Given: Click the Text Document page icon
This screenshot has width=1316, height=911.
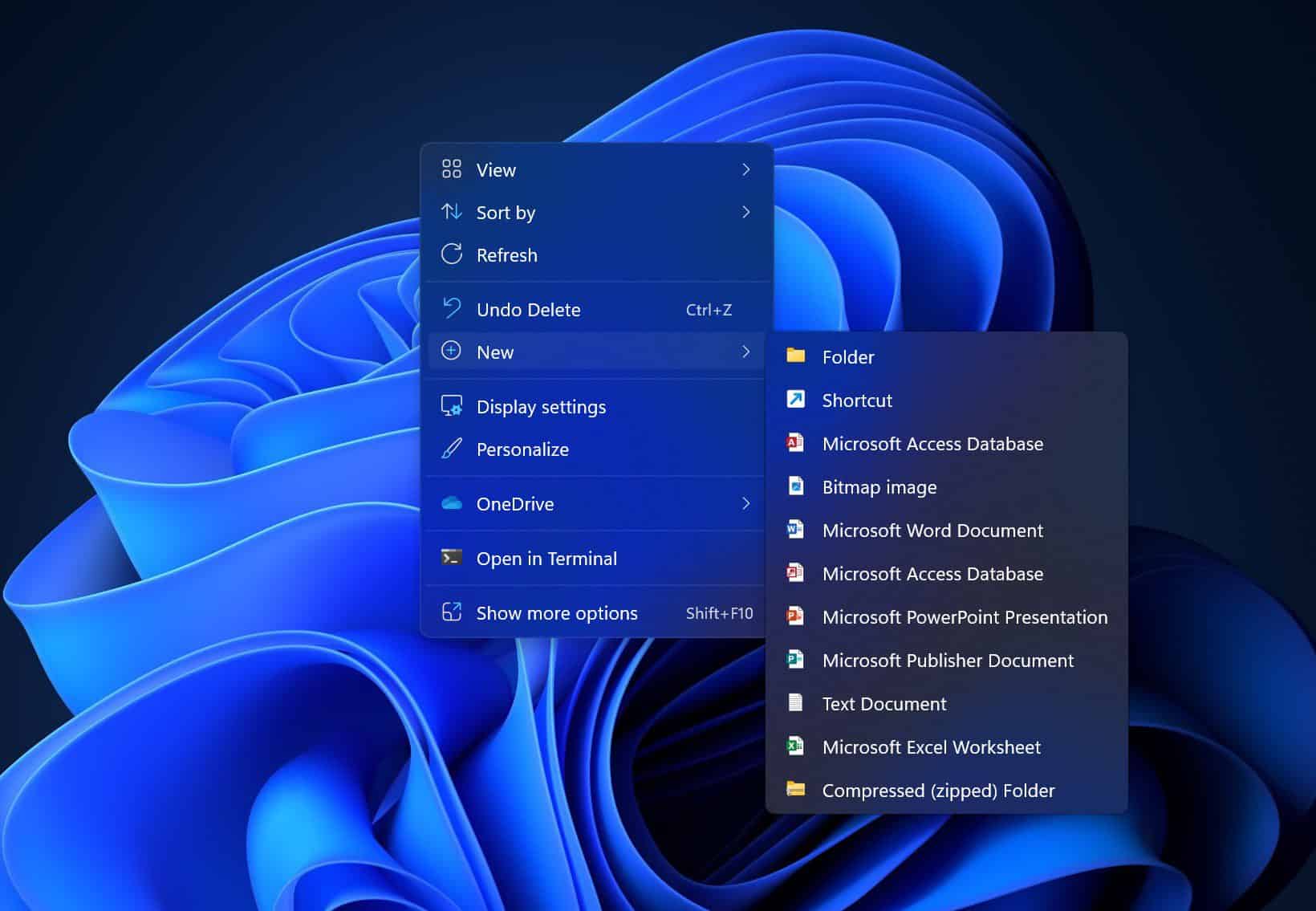Looking at the screenshot, I should coord(795,702).
